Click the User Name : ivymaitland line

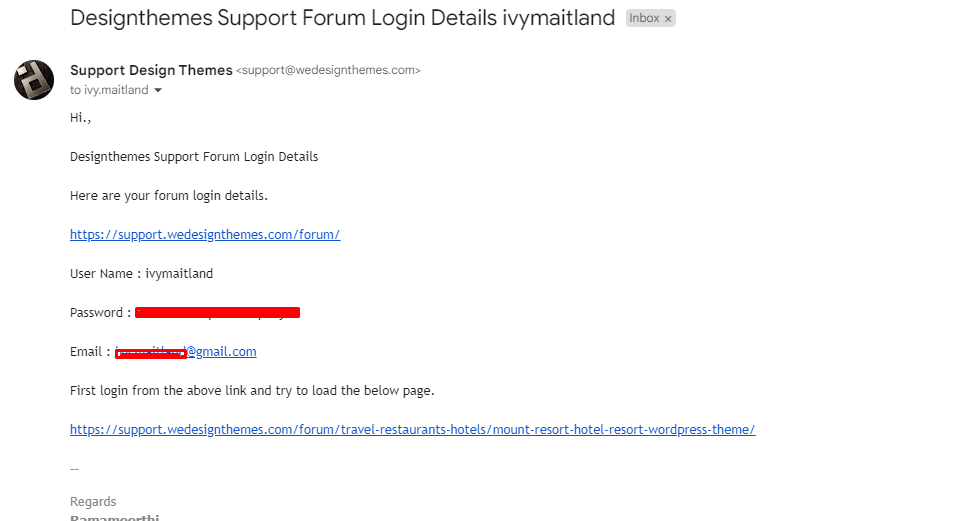(x=142, y=273)
